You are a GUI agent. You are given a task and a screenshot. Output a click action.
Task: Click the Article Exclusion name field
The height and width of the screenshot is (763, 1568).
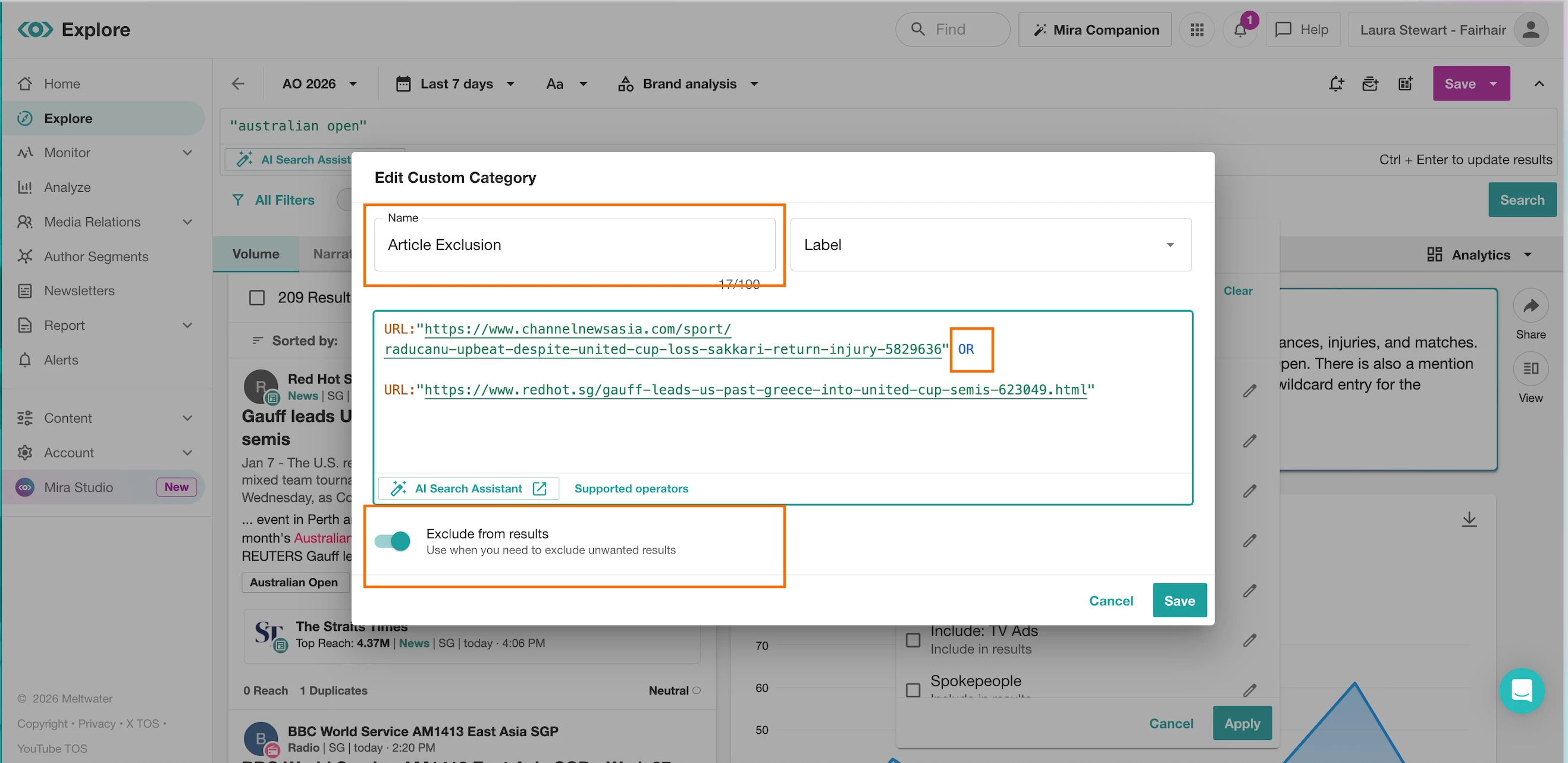click(575, 245)
